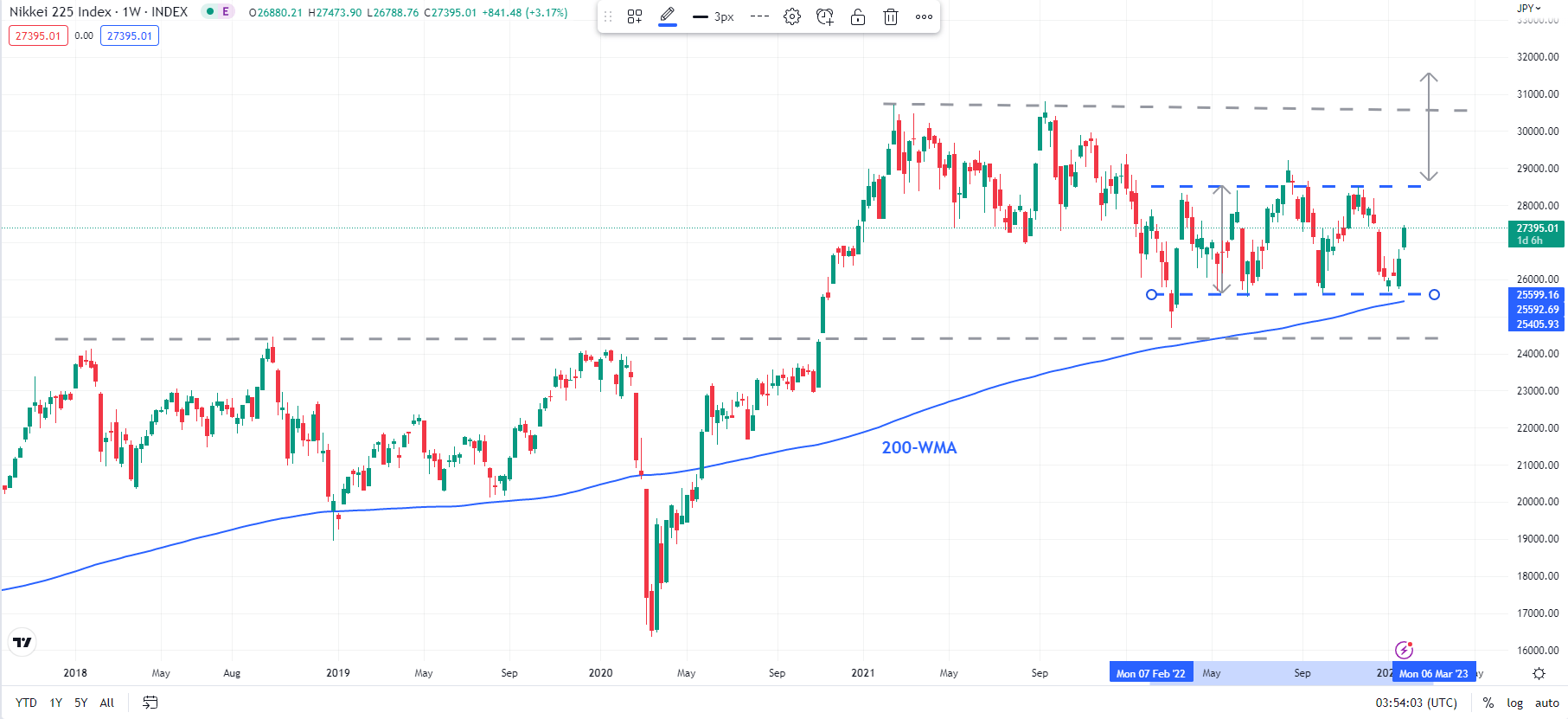Screen dimensions: 1568x719
Task: Add alert with alarm clock icon
Action: click(x=825, y=16)
